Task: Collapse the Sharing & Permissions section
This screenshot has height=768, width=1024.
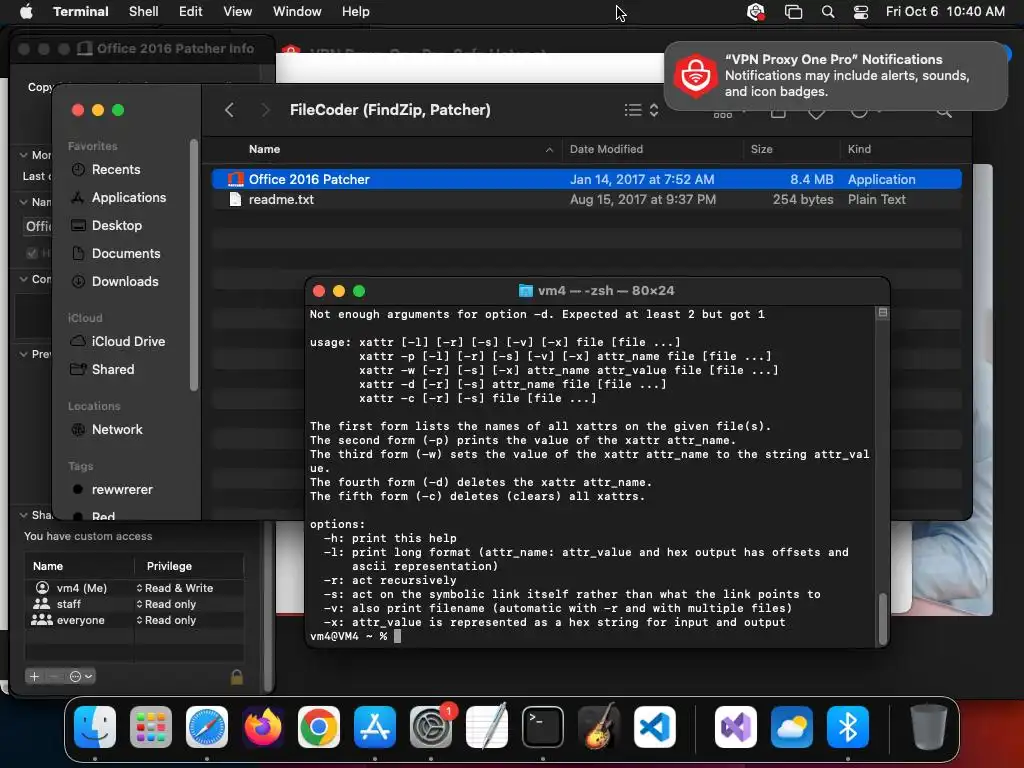Action: pyautogui.click(x=24, y=515)
